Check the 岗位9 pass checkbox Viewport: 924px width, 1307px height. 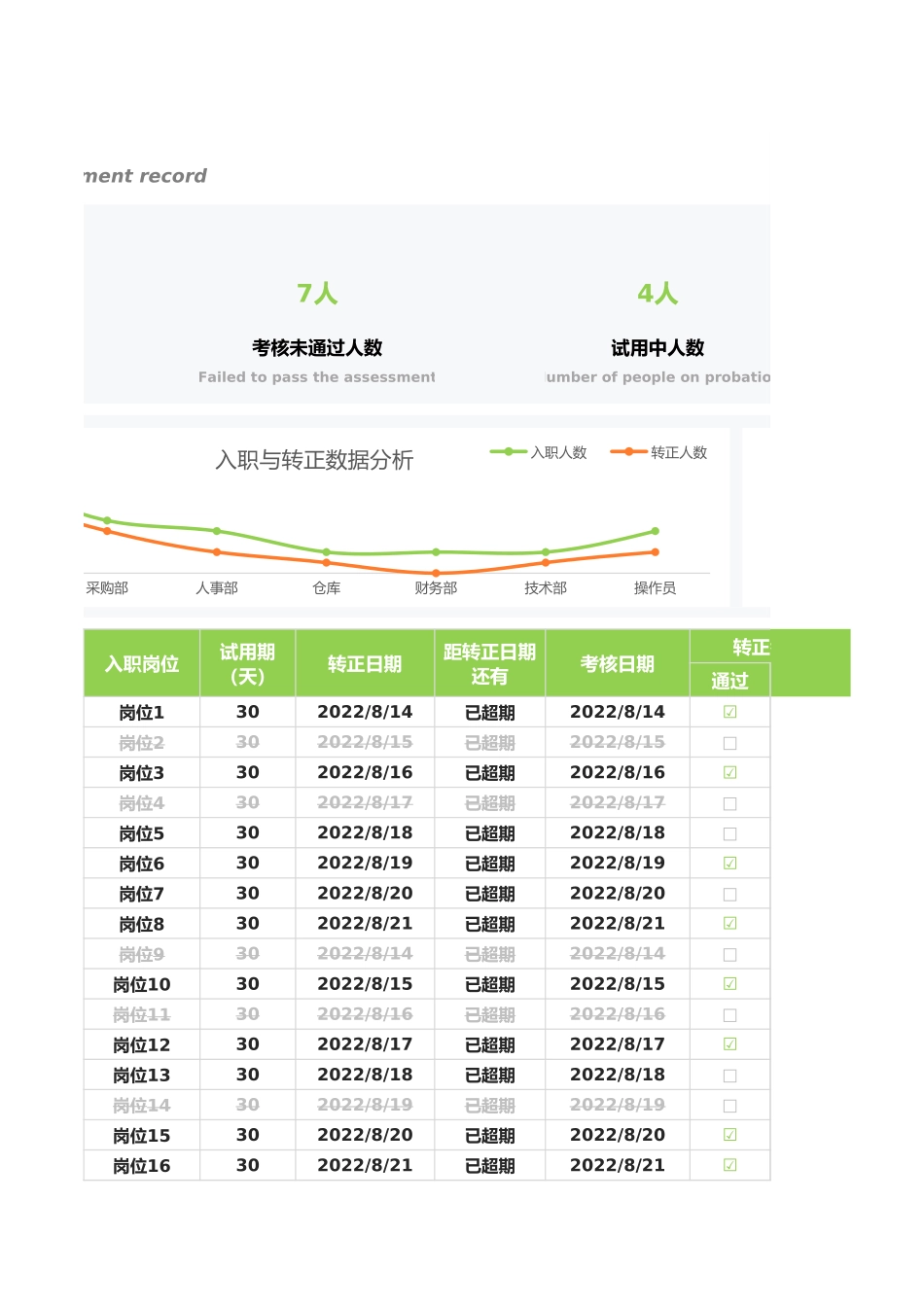(729, 955)
